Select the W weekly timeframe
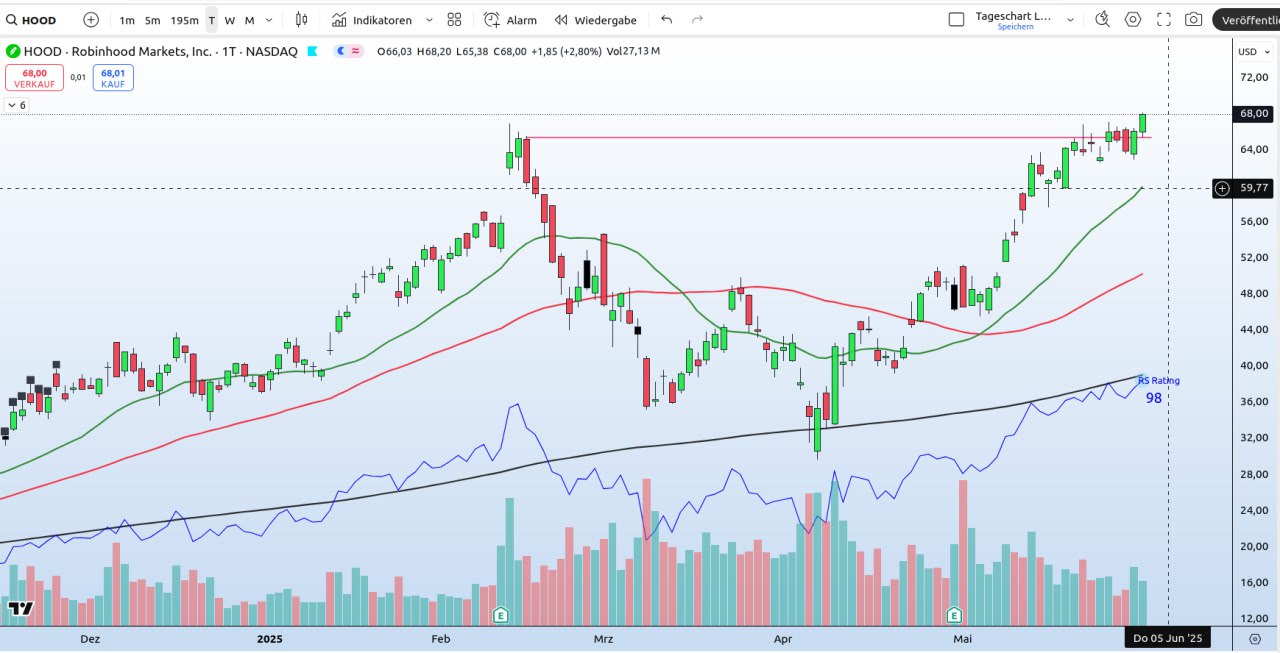The width and height of the screenshot is (1280, 653). click(230, 20)
